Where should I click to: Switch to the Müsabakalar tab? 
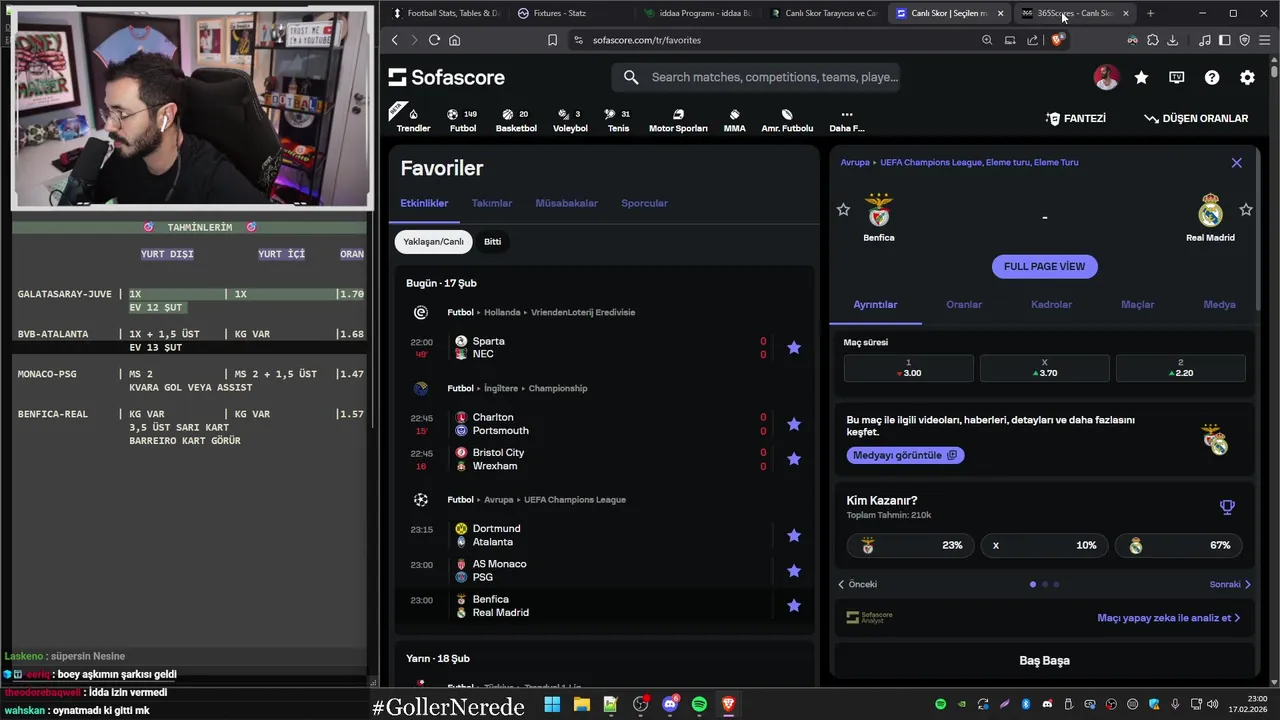[566, 203]
